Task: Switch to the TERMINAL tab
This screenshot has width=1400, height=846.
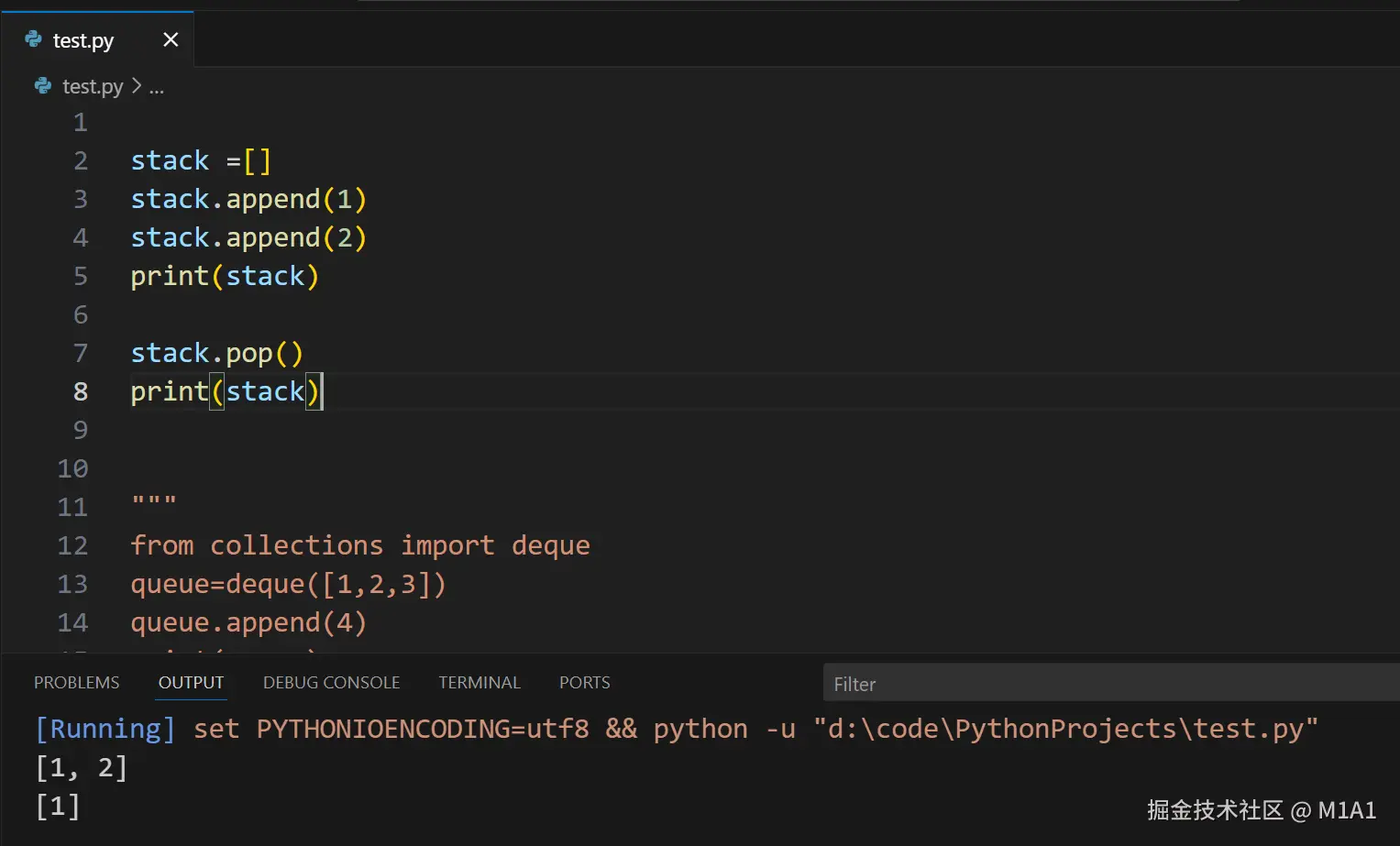Action: [479, 683]
